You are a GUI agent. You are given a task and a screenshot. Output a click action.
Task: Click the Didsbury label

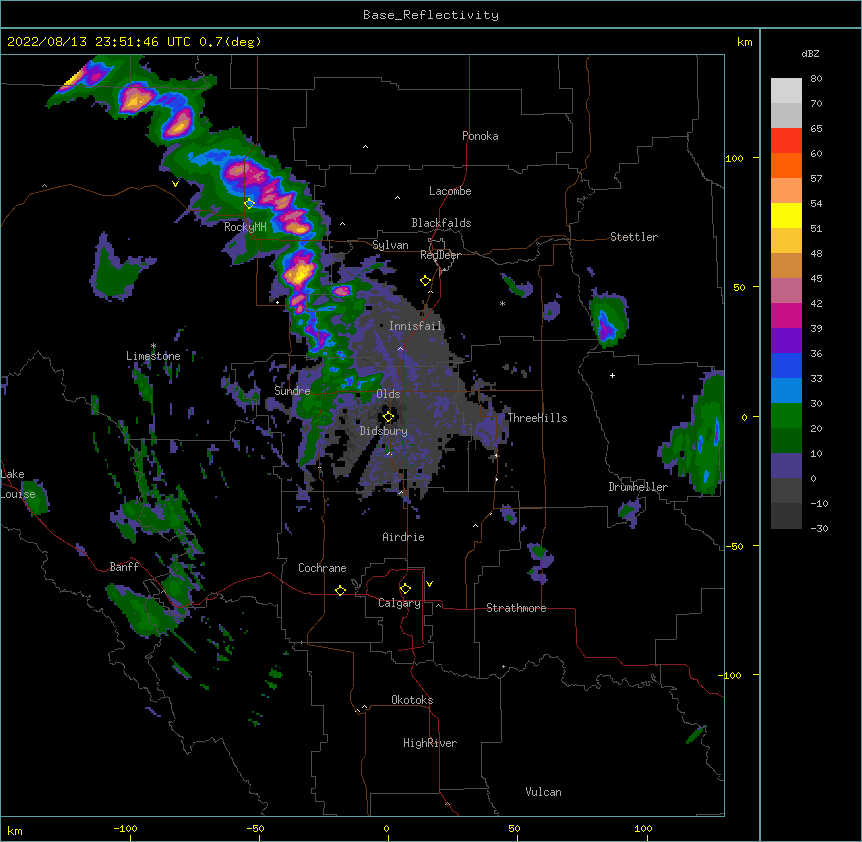[384, 431]
